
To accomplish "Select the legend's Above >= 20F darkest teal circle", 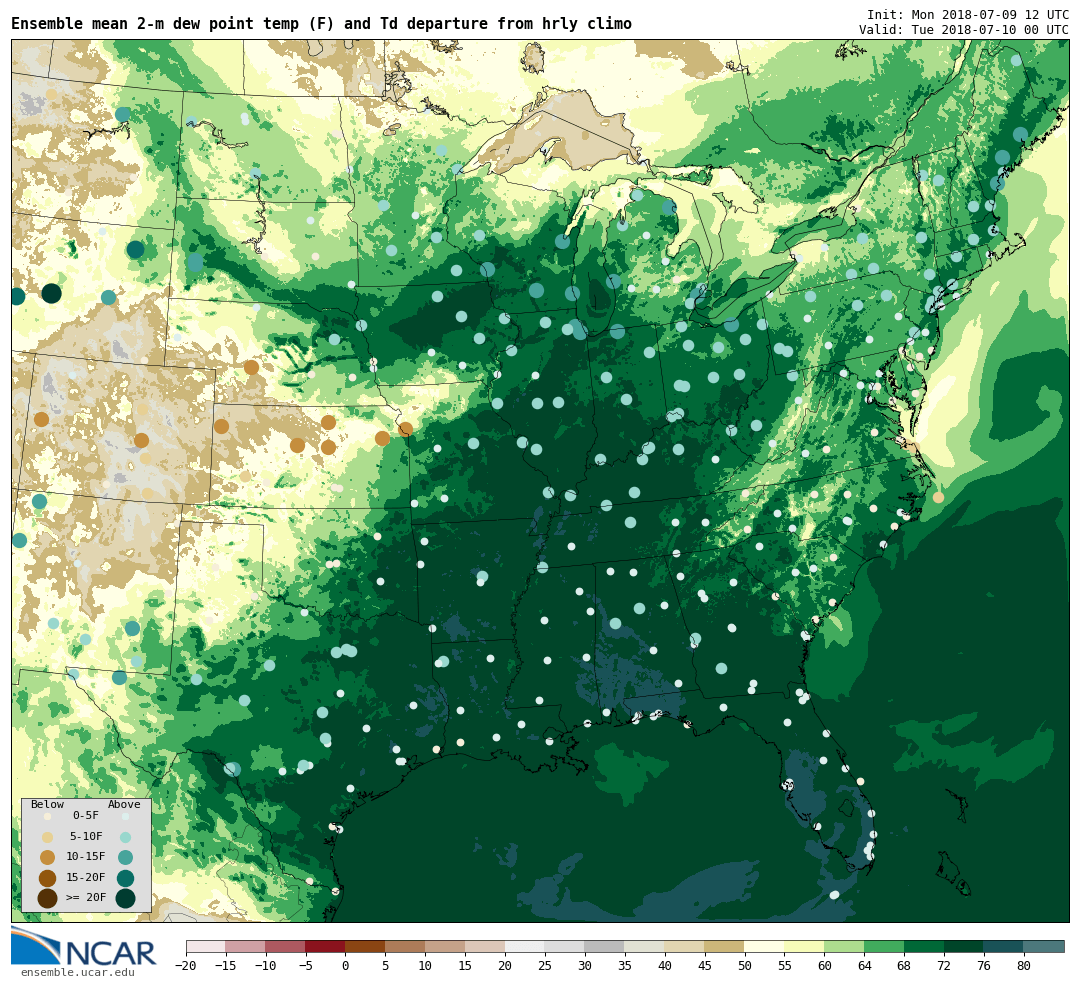I will click(125, 898).
